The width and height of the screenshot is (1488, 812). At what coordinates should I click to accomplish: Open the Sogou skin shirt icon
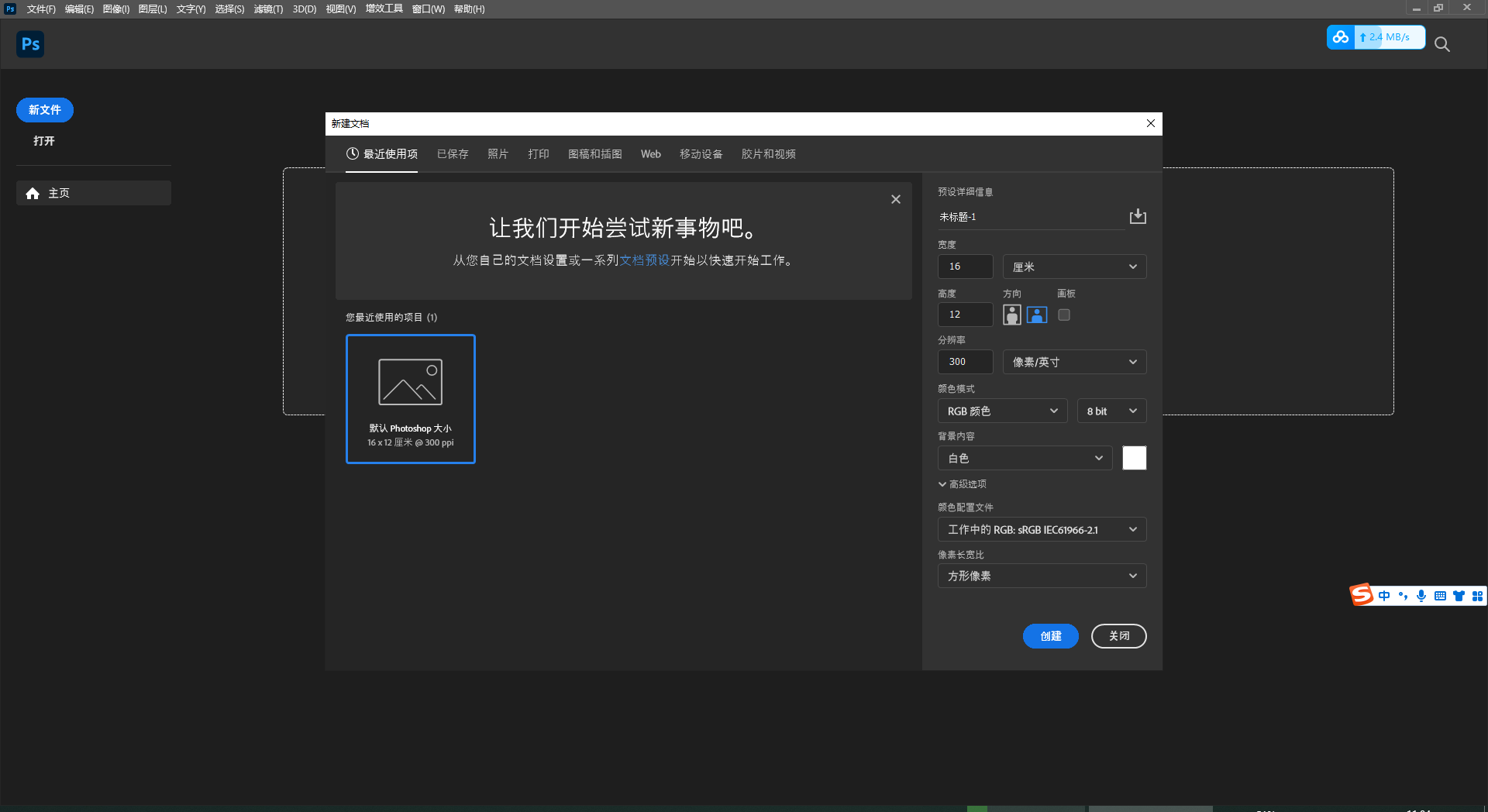(x=1459, y=596)
